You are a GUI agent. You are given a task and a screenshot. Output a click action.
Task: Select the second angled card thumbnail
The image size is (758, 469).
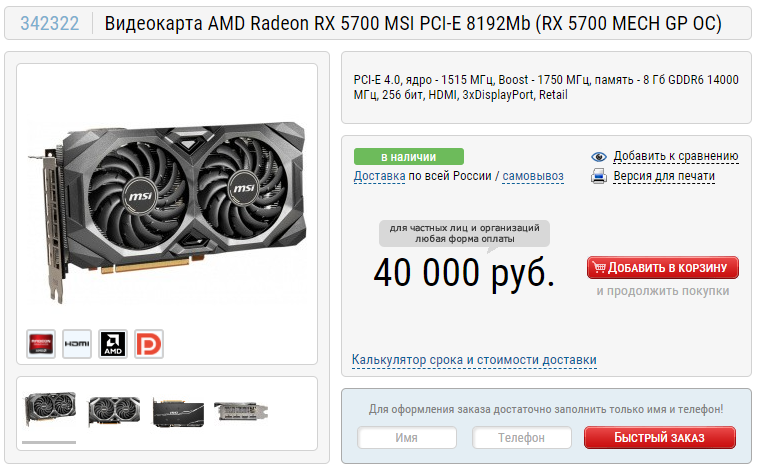(114, 411)
